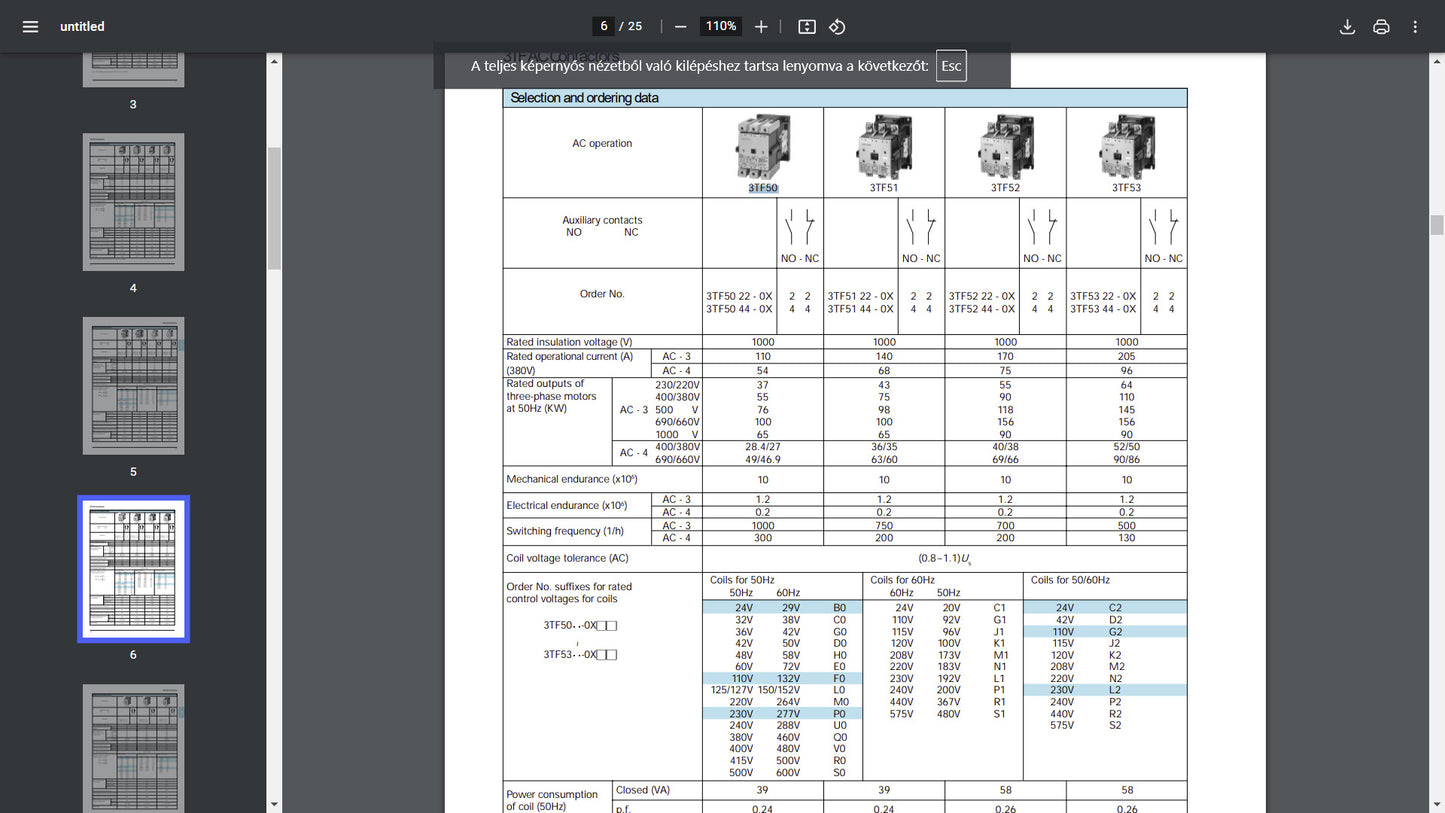The height and width of the screenshot is (813, 1445).
Task: Click the zoom out minus button
Action: [x=681, y=27]
